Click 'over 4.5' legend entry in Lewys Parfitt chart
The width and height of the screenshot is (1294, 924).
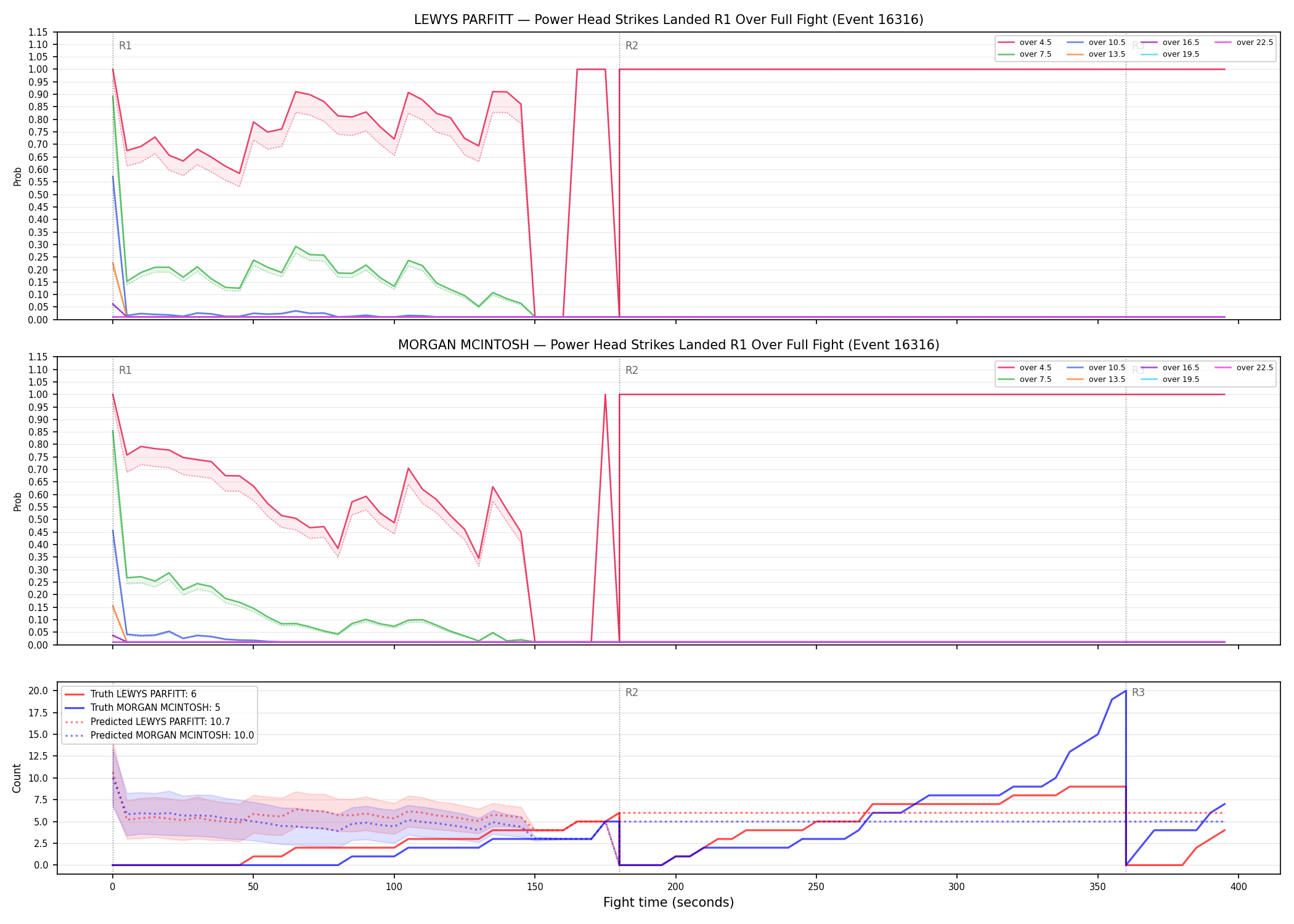[1025, 43]
